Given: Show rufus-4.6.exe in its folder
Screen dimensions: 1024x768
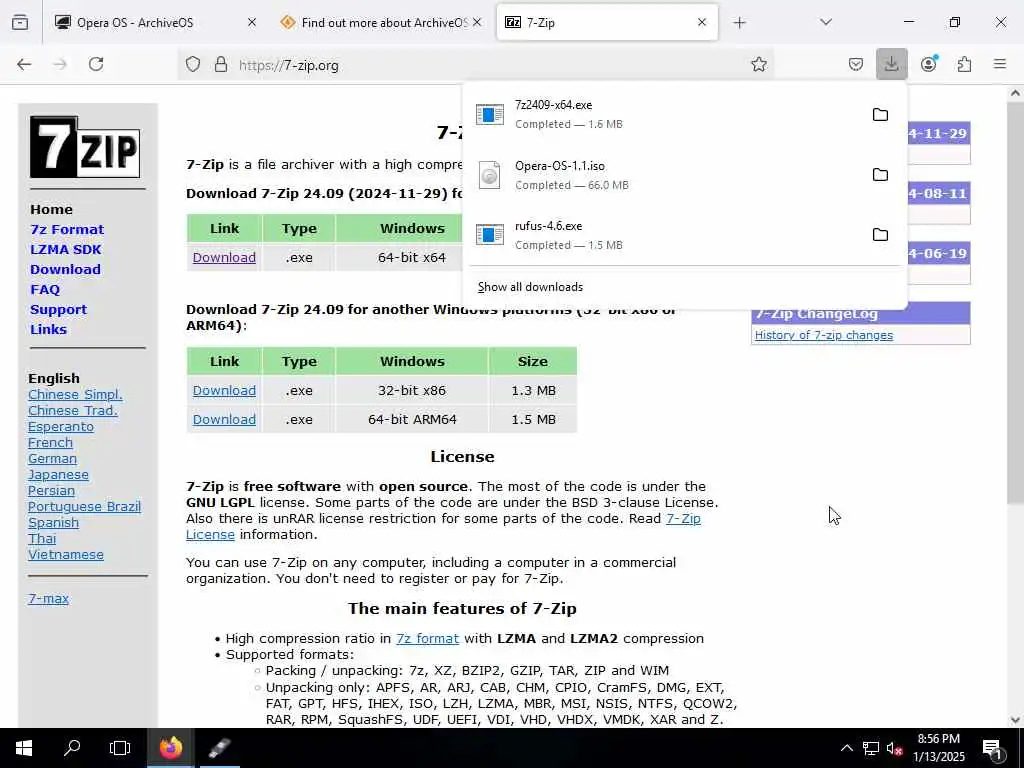Looking at the screenshot, I should click(880, 234).
